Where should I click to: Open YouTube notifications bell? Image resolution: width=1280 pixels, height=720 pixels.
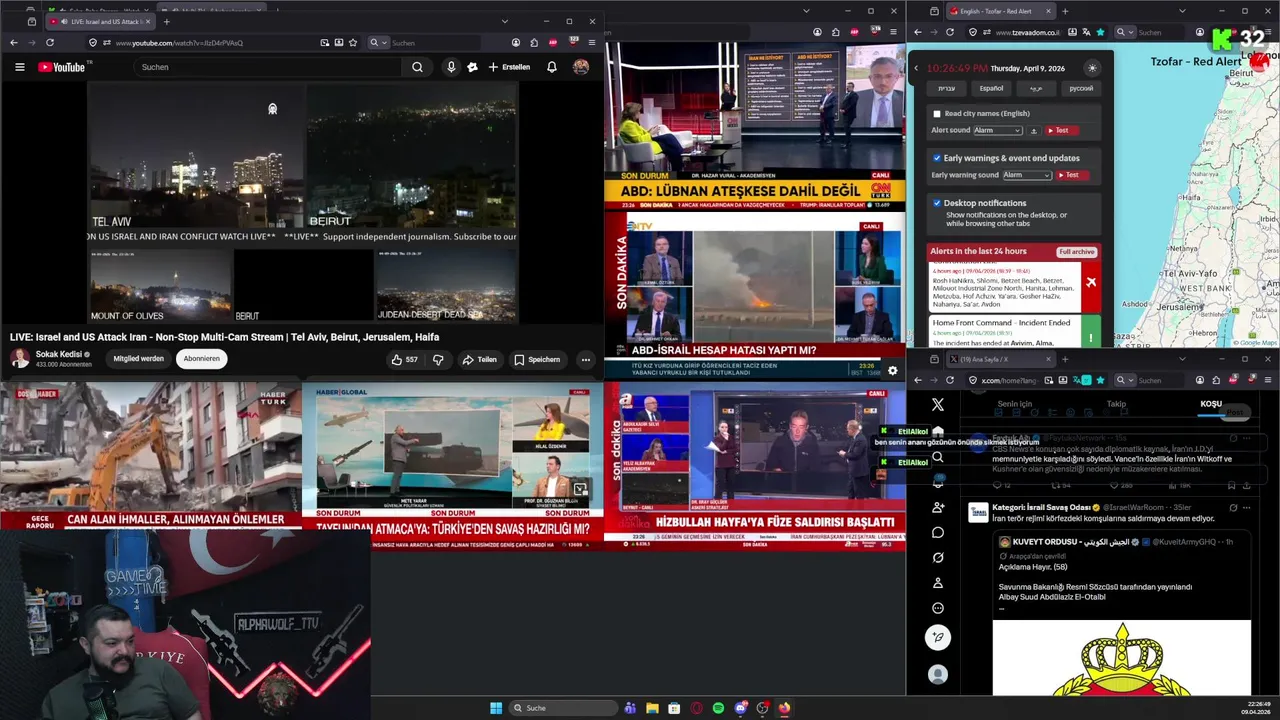(551, 67)
